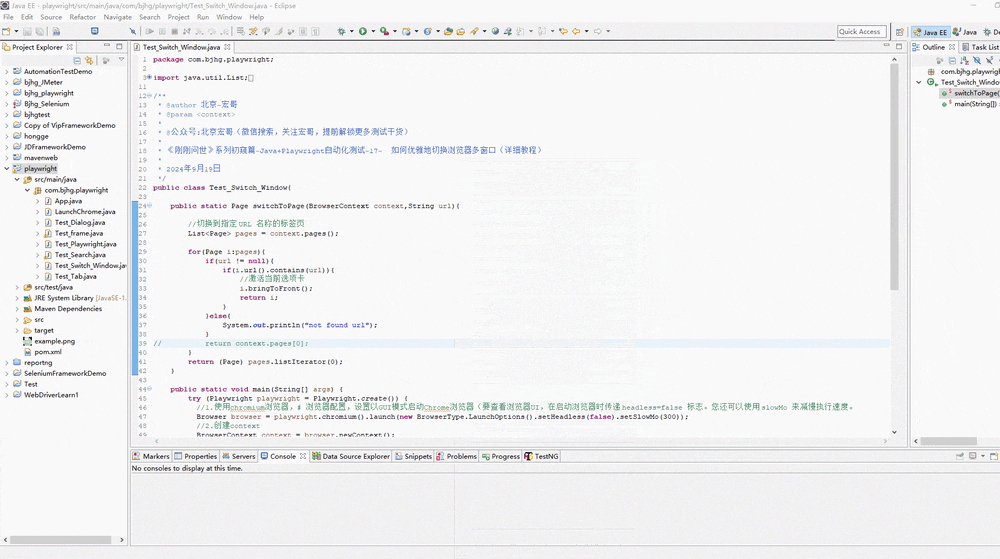Fold the switchToPage method at line 24
Viewport: 1000px width, 559px height.
(x=149, y=206)
